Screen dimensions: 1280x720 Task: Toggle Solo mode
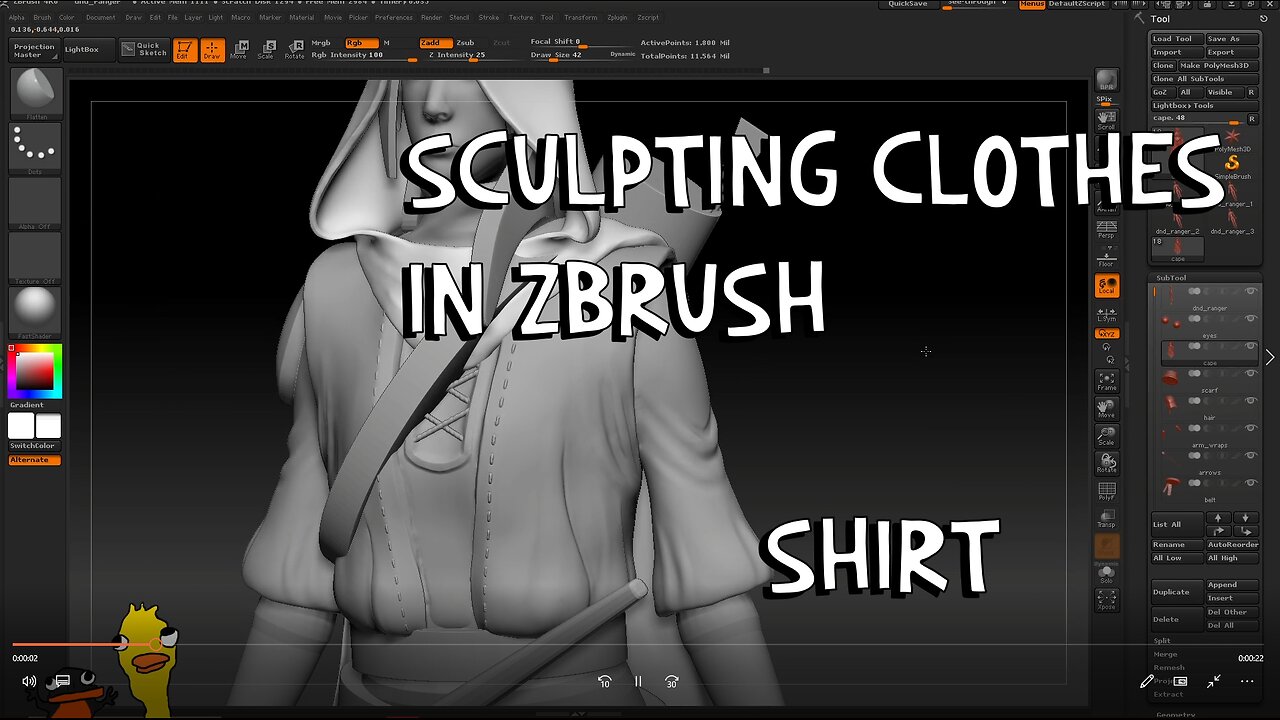[x=1106, y=573]
